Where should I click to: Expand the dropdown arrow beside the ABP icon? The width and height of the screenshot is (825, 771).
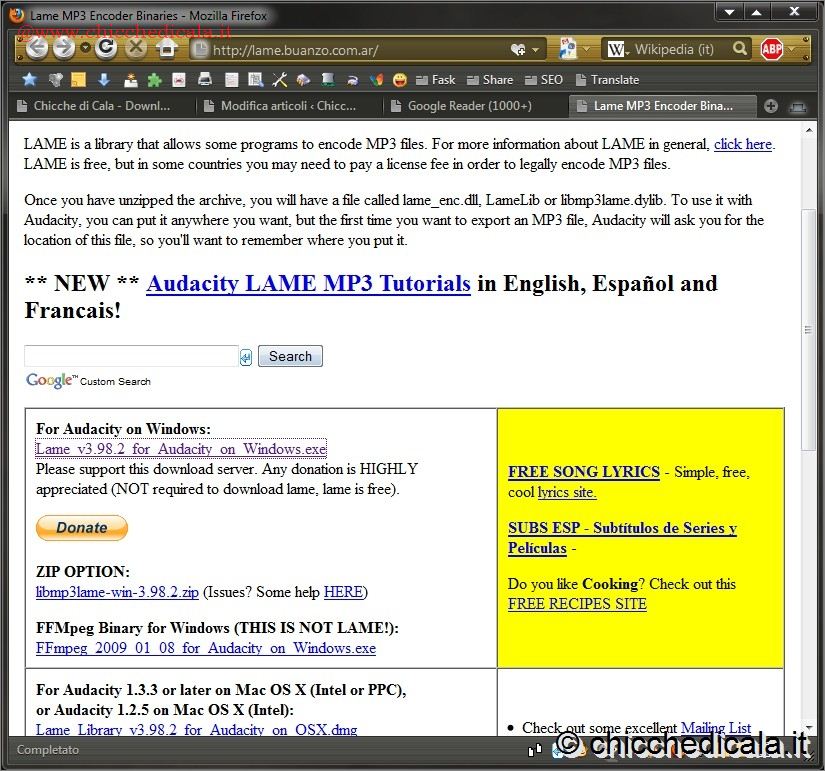(x=793, y=49)
